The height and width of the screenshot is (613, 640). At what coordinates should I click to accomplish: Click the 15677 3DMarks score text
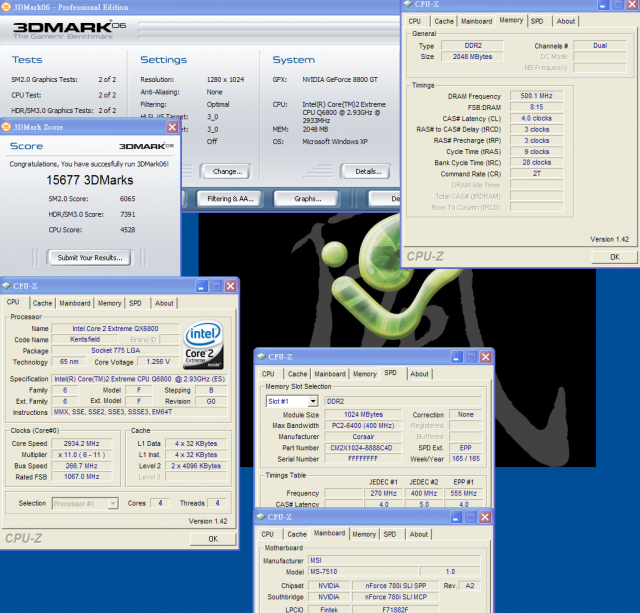click(x=90, y=180)
